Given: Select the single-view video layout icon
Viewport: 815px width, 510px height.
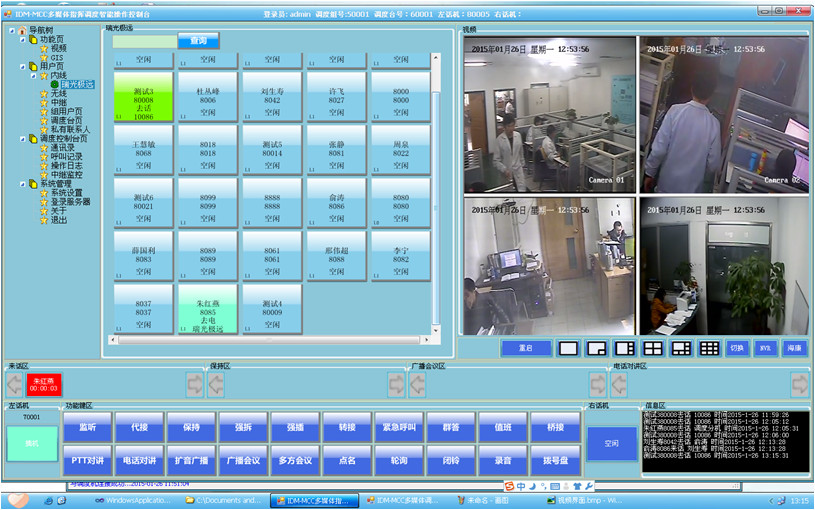Looking at the screenshot, I should pos(568,349).
